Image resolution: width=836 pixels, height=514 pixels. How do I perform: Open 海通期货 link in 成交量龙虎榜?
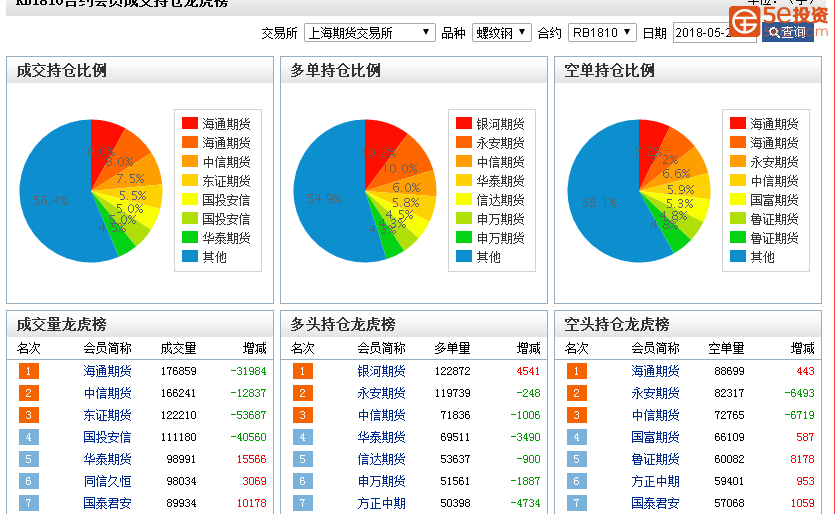point(107,371)
